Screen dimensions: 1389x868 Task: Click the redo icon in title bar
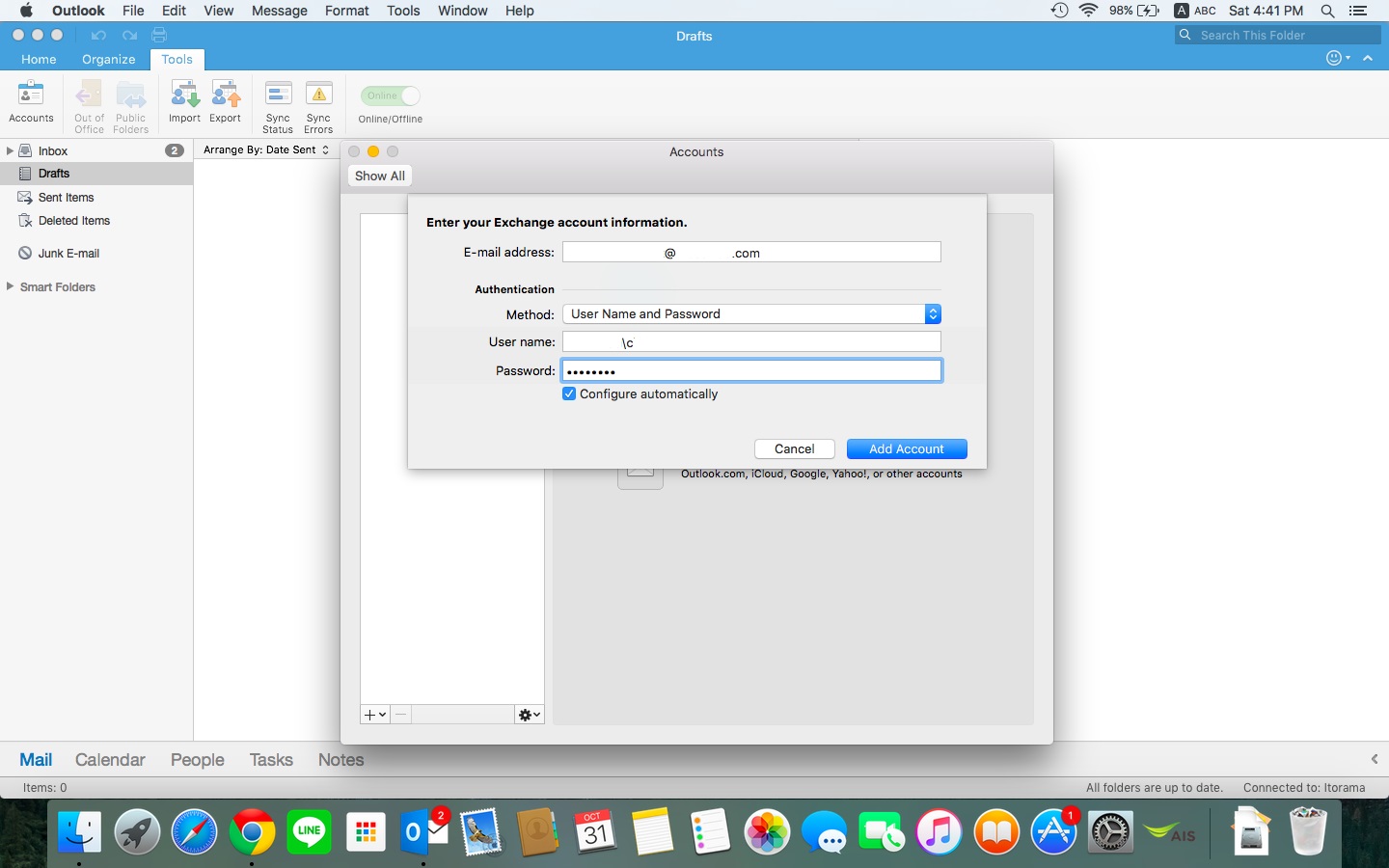[x=129, y=35]
